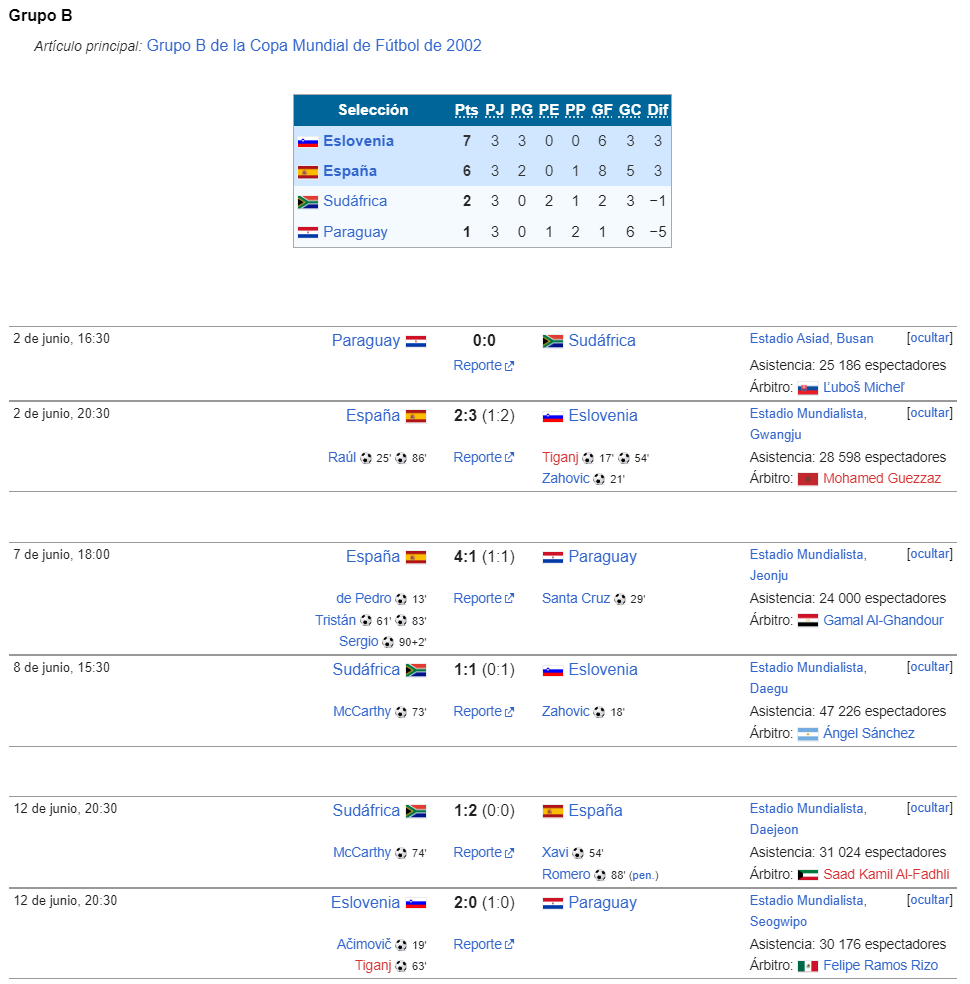Hide details of Paraguay vs Sudáfrica match
970x984 pixels.
pyautogui.click(x=929, y=338)
